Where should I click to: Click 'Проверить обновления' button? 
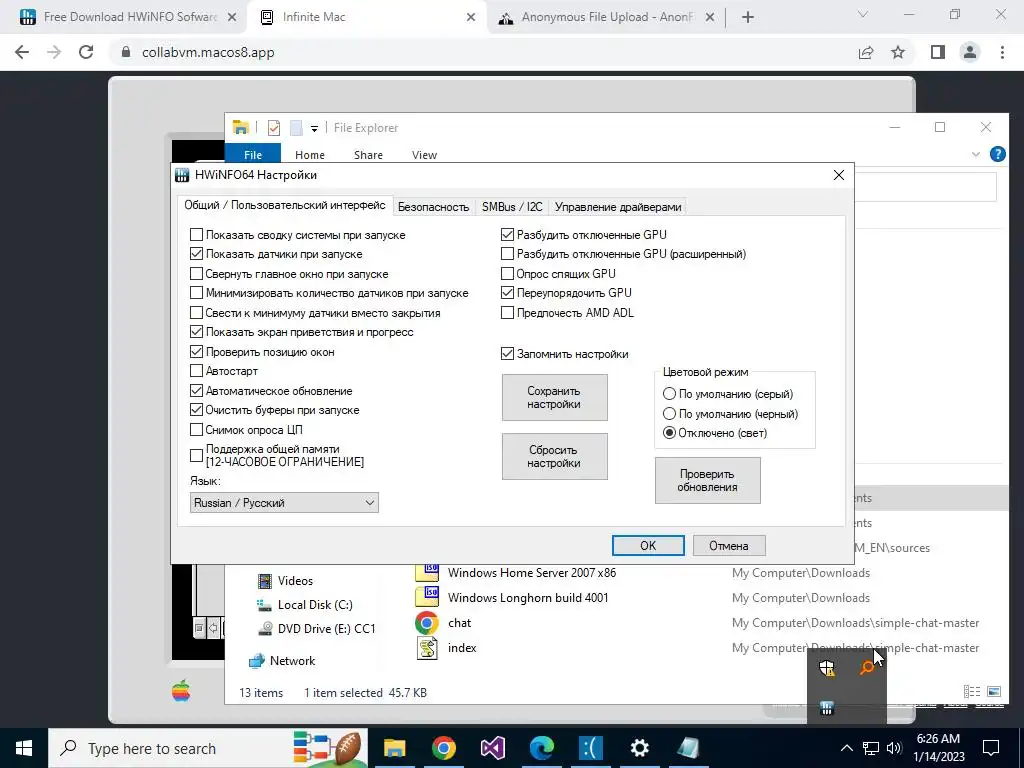707,481
